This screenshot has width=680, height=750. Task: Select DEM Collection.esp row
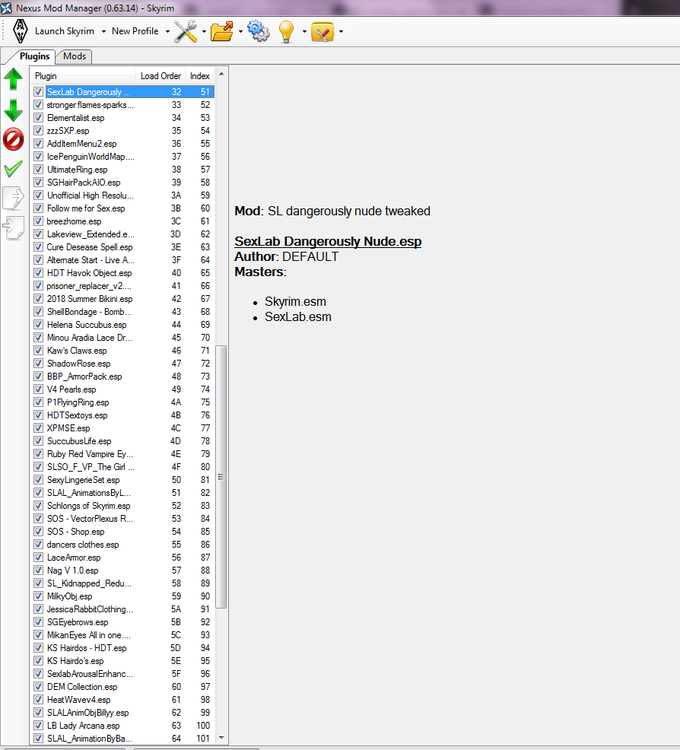click(x=123, y=686)
